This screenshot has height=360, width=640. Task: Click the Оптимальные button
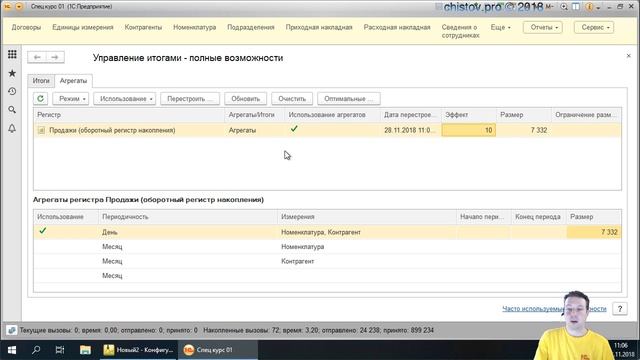(349, 98)
